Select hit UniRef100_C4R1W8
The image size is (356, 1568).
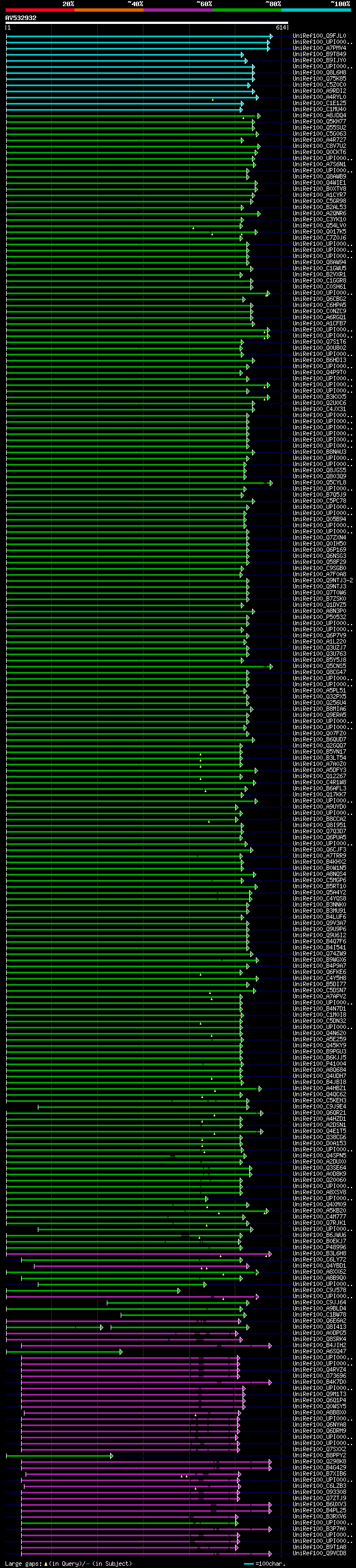(x=319, y=782)
